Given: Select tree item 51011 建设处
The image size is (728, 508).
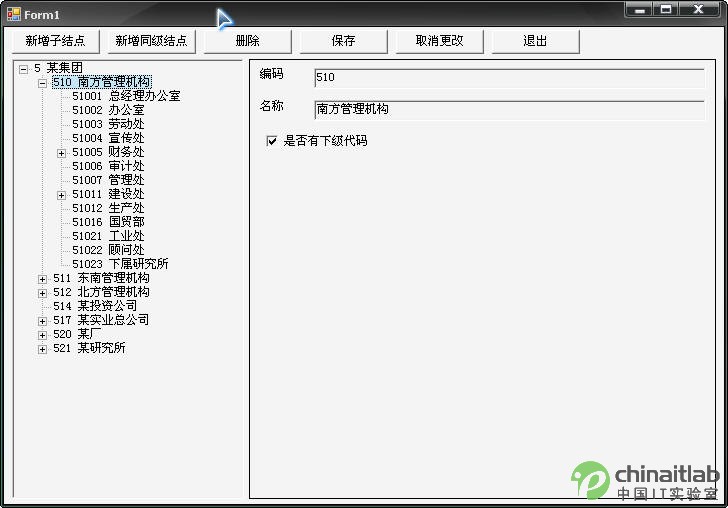Looking at the screenshot, I should (x=108, y=194).
